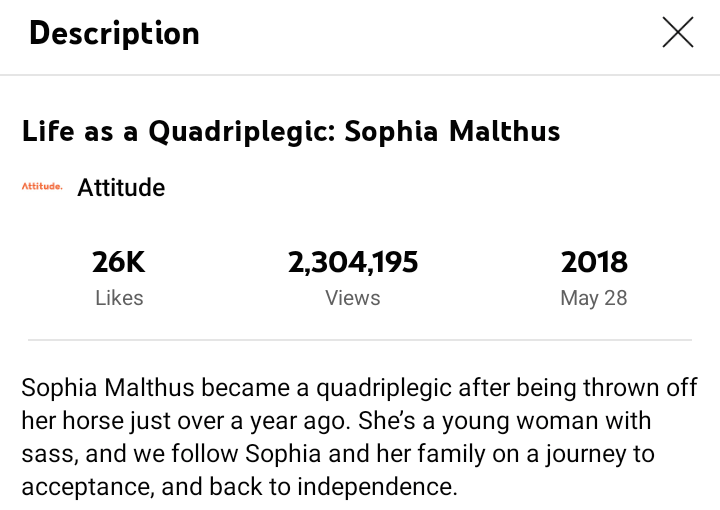Click "her family on a journey to"
This screenshot has width=720, height=510.
pos(520,454)
